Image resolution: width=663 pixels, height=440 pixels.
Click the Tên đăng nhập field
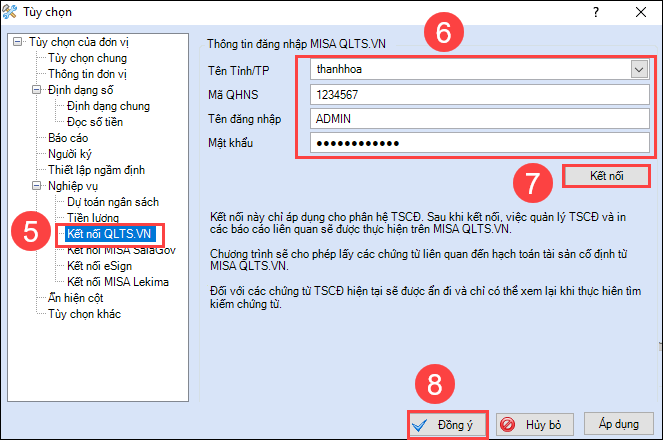pyautogui.click(x=479, y=119)
